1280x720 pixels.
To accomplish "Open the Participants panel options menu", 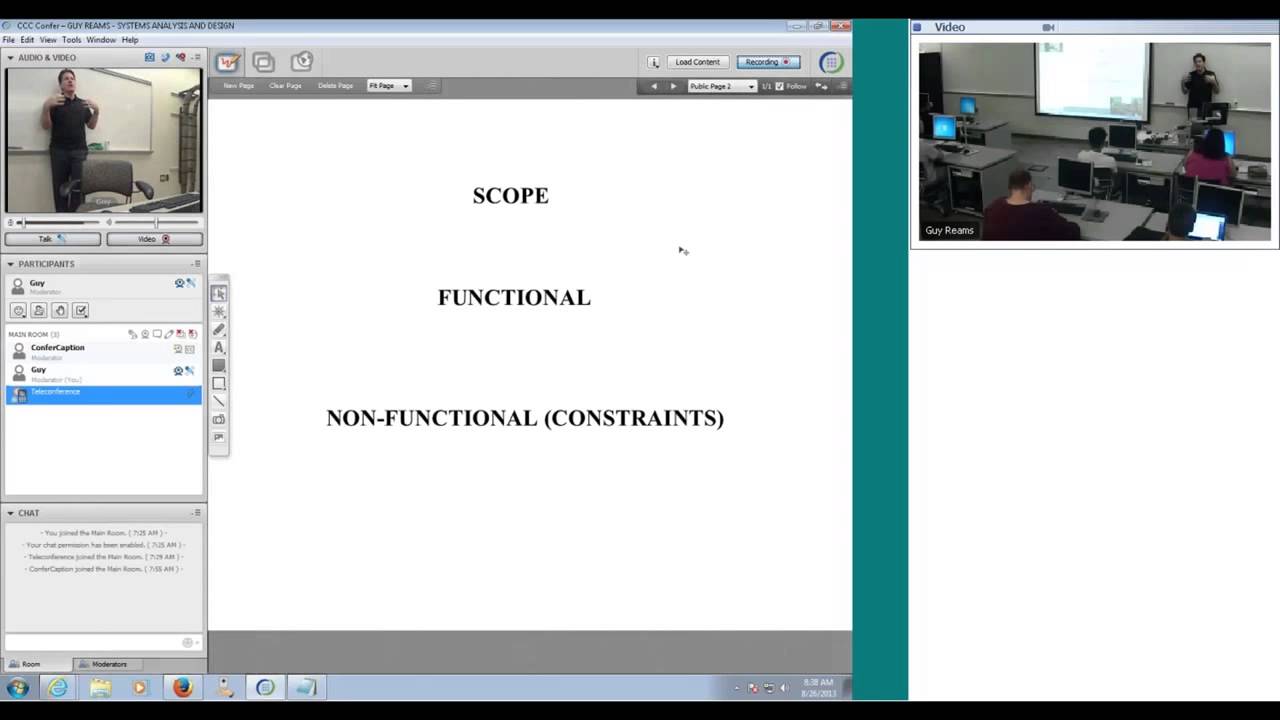I will (x=196, y=264).
